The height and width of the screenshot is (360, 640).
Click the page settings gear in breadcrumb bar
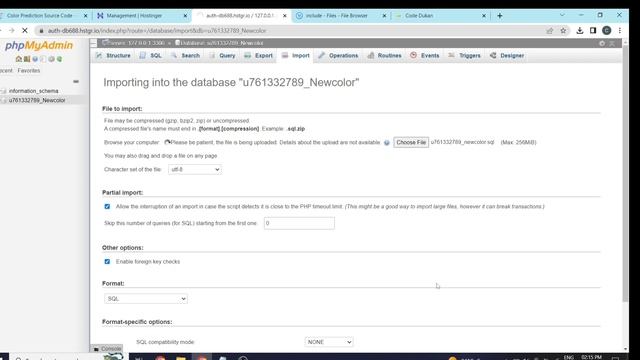tap(602, 43)
